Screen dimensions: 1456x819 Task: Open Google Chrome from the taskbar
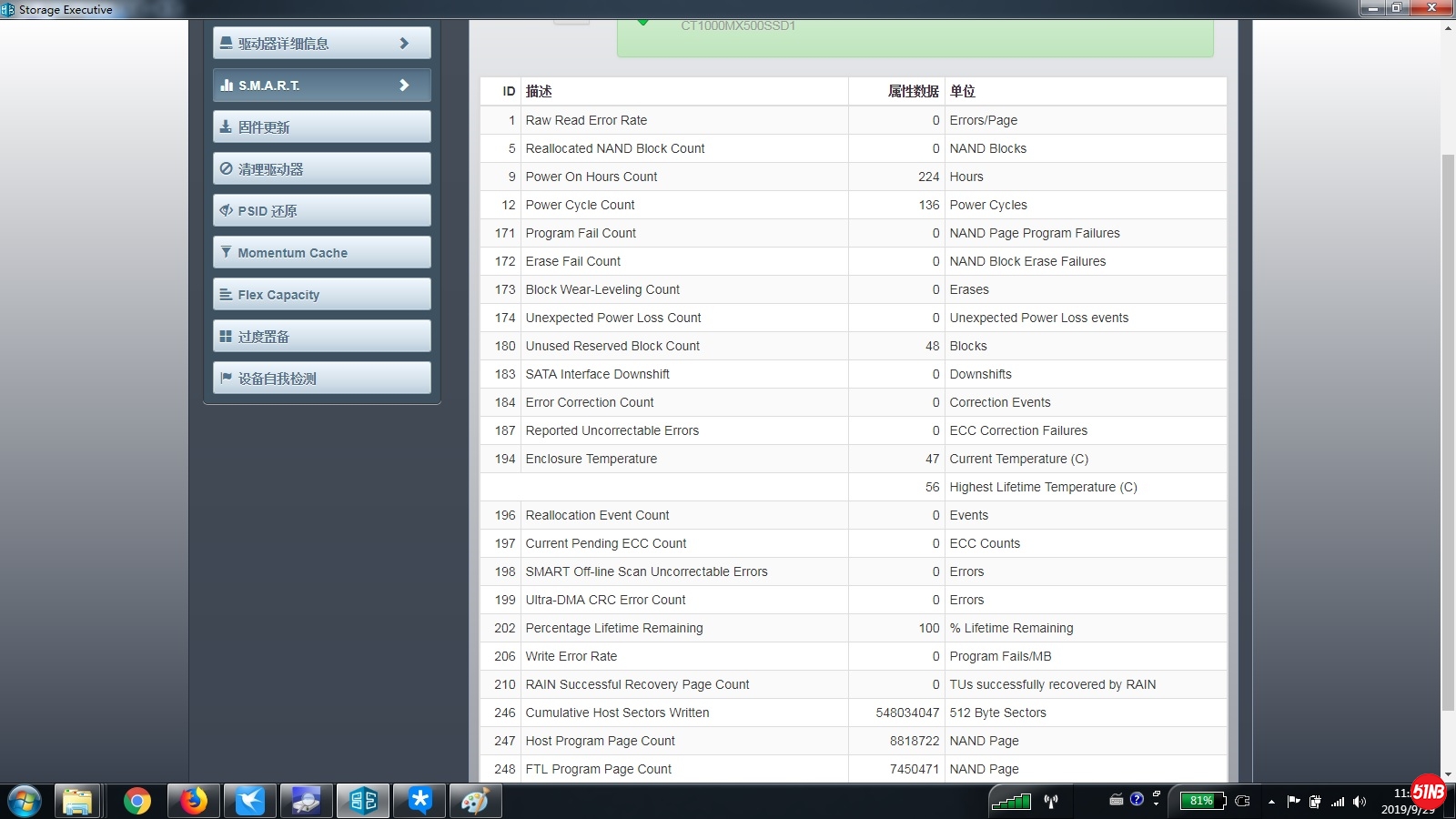pos(137,801)
